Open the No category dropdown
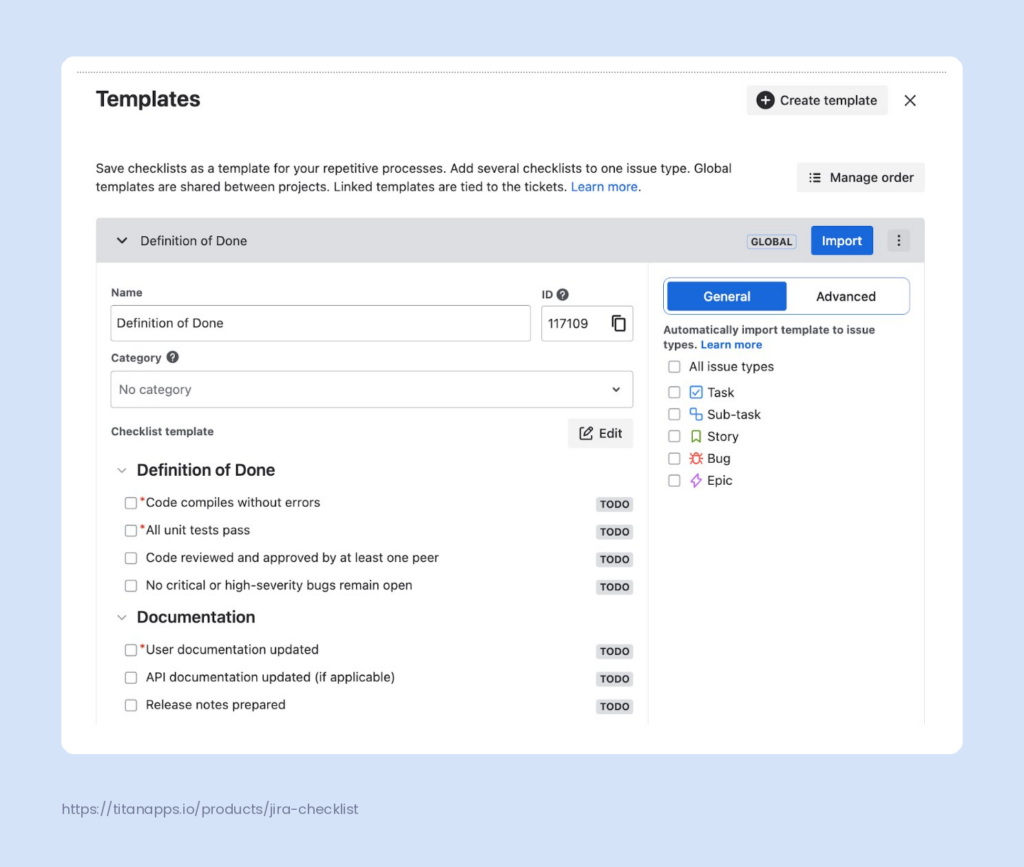1024x867 pixels. (371, 390)
